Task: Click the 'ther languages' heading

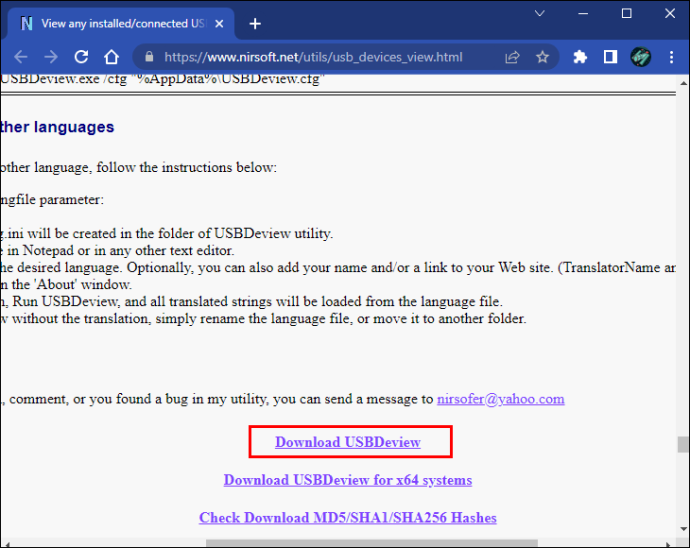Action: (x=57, y=127)
